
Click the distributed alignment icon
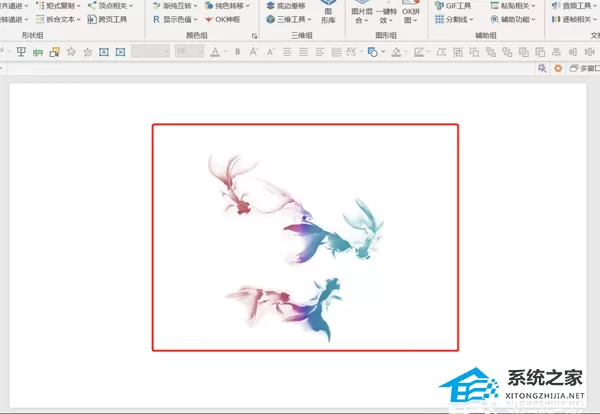(336, 52)
